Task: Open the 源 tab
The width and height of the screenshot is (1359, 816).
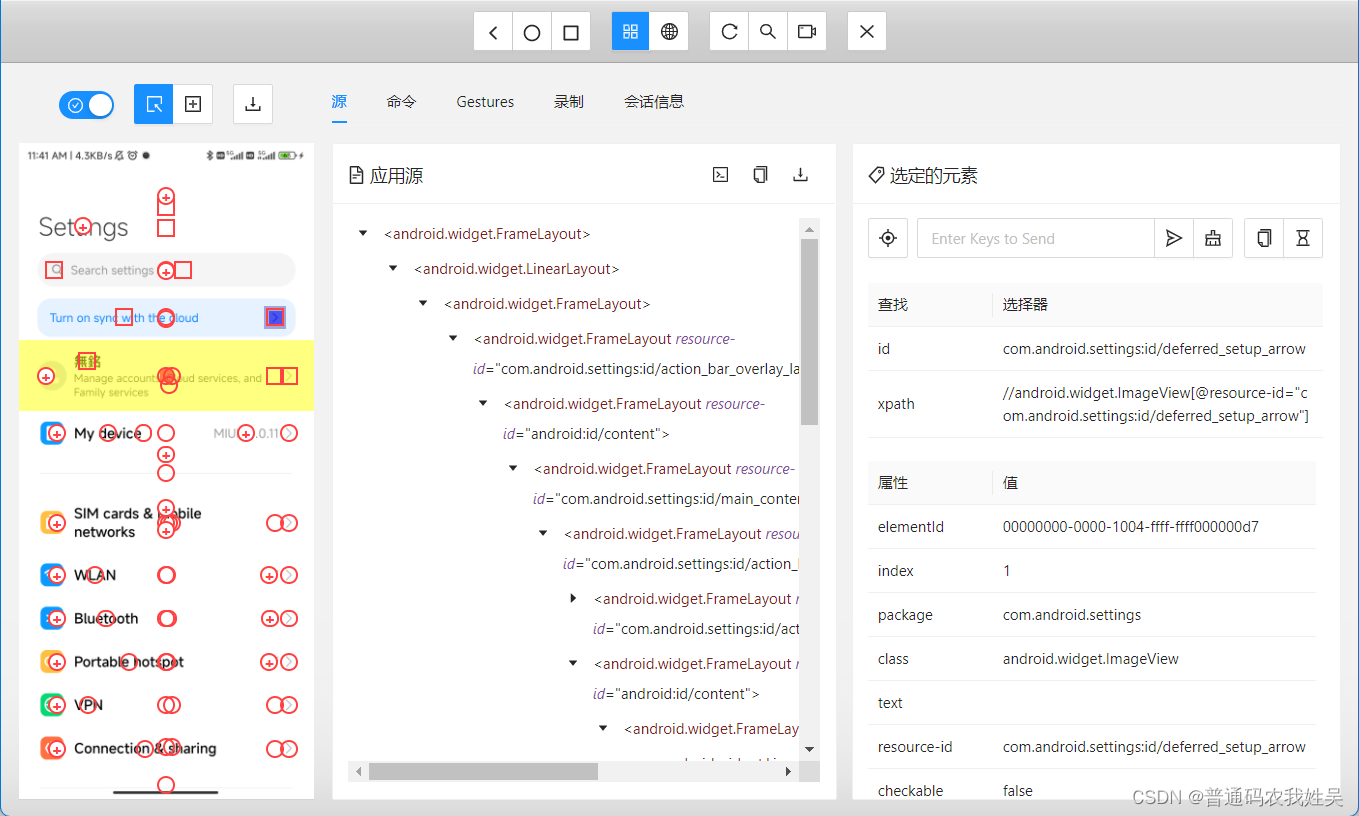Action: coord(339,102)
